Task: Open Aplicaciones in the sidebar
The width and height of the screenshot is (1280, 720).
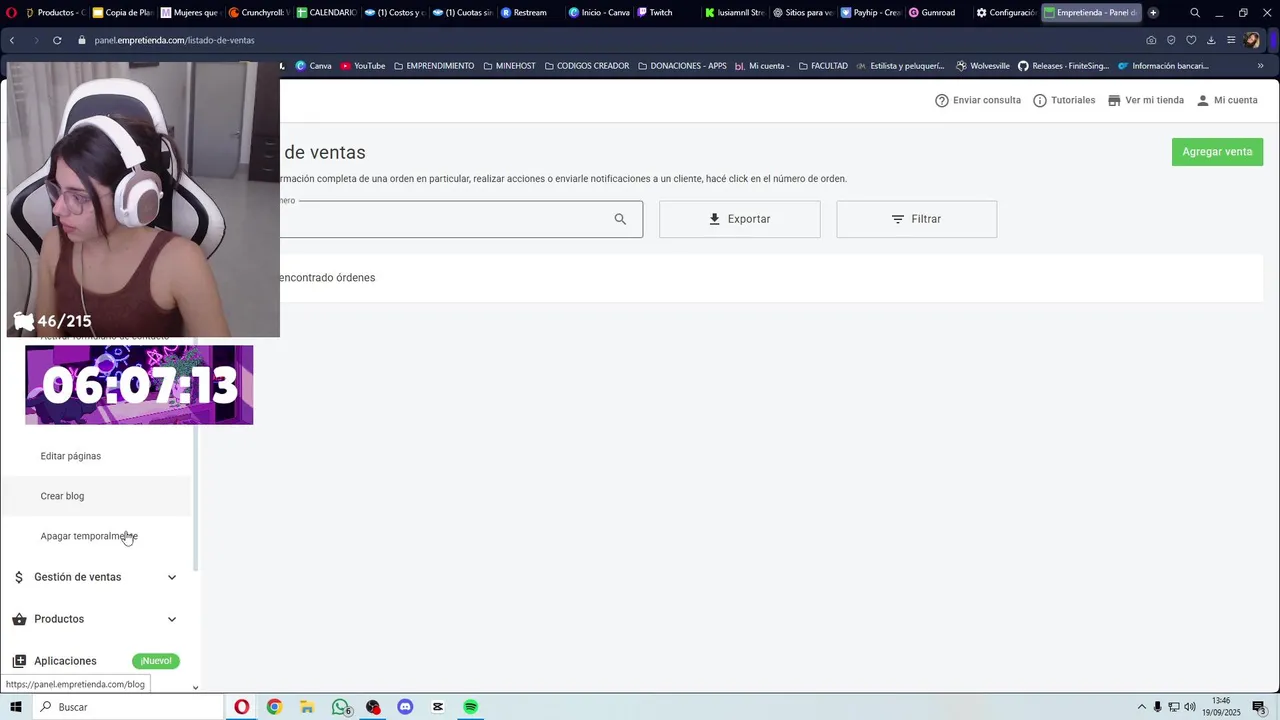Action: pyautogui.click(x=65, y=661)
